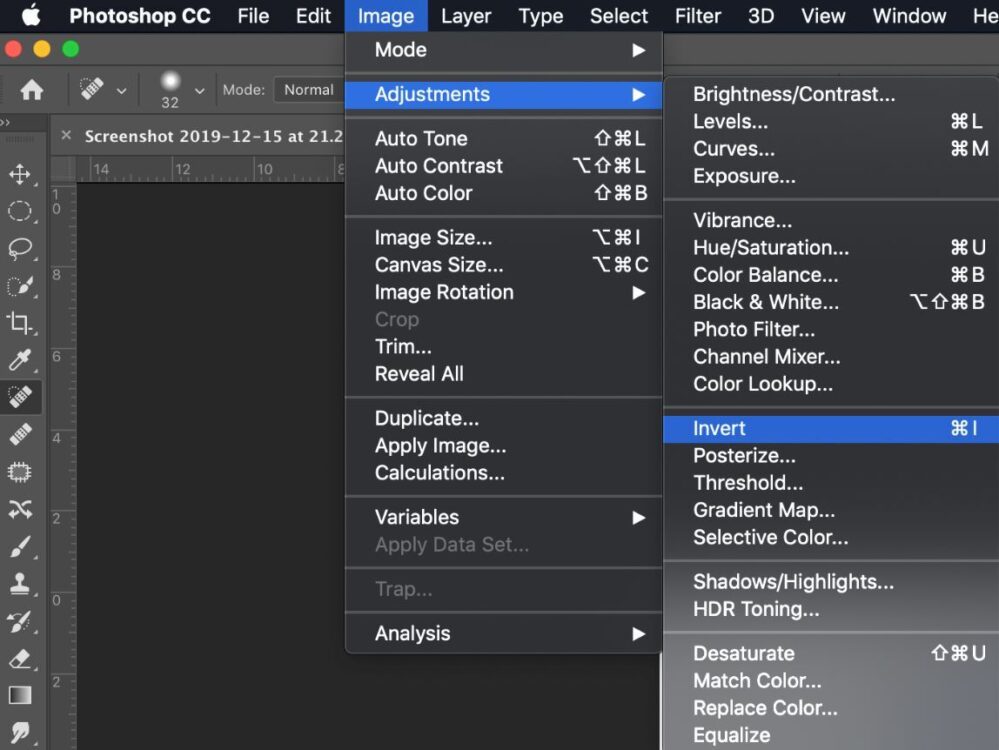Select the Brush tool
Image resolution: width=999 pixels, height=750 pixels.
20,547
